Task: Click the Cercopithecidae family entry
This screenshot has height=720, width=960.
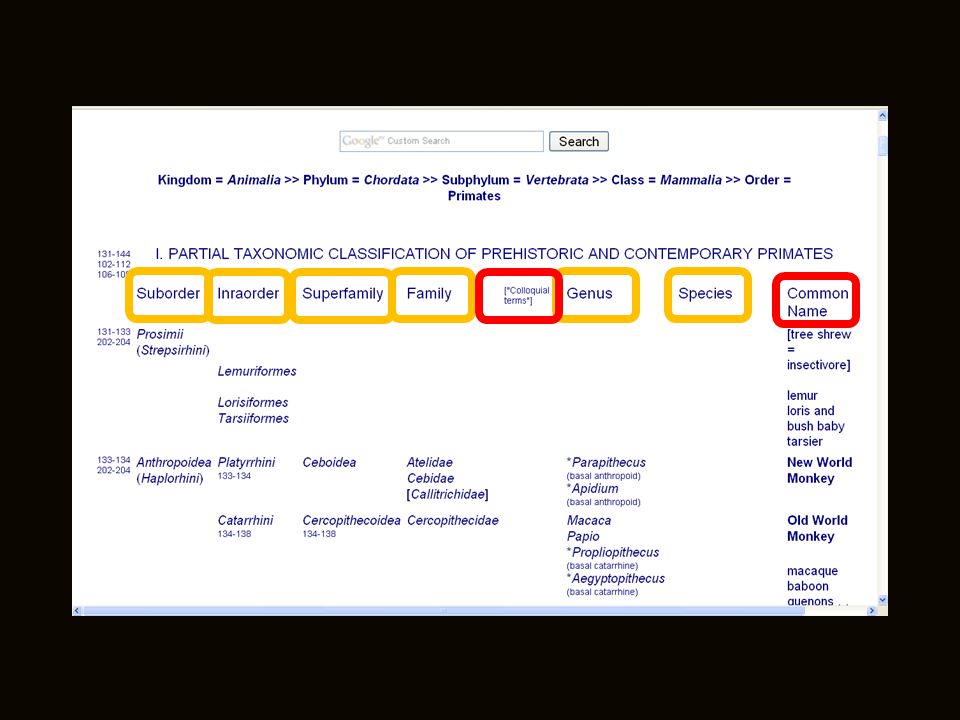Action: [453, 520]
